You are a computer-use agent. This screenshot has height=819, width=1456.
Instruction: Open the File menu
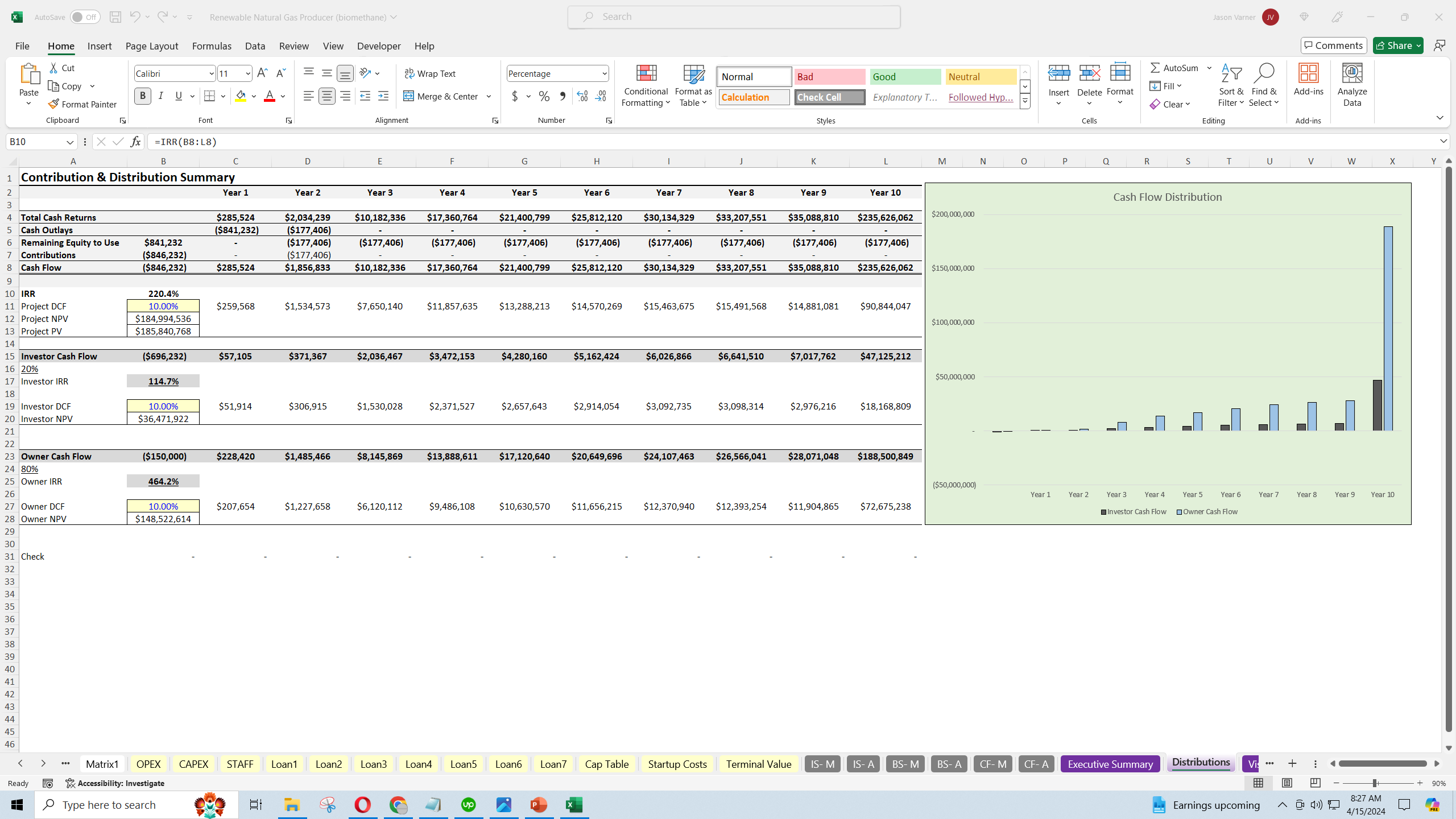22,46
